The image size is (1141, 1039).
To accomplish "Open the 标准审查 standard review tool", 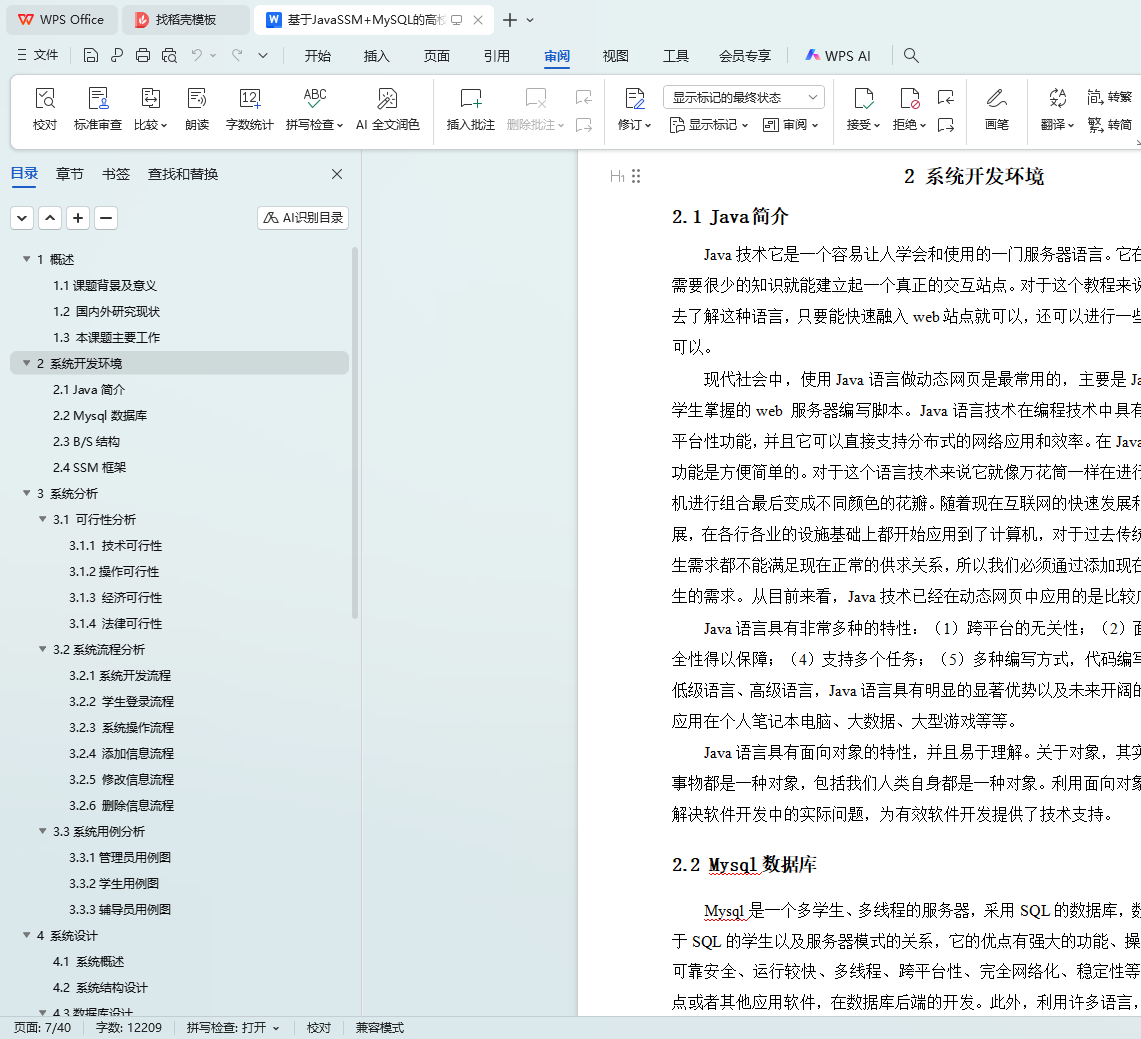I will click(x=98, y=108).
